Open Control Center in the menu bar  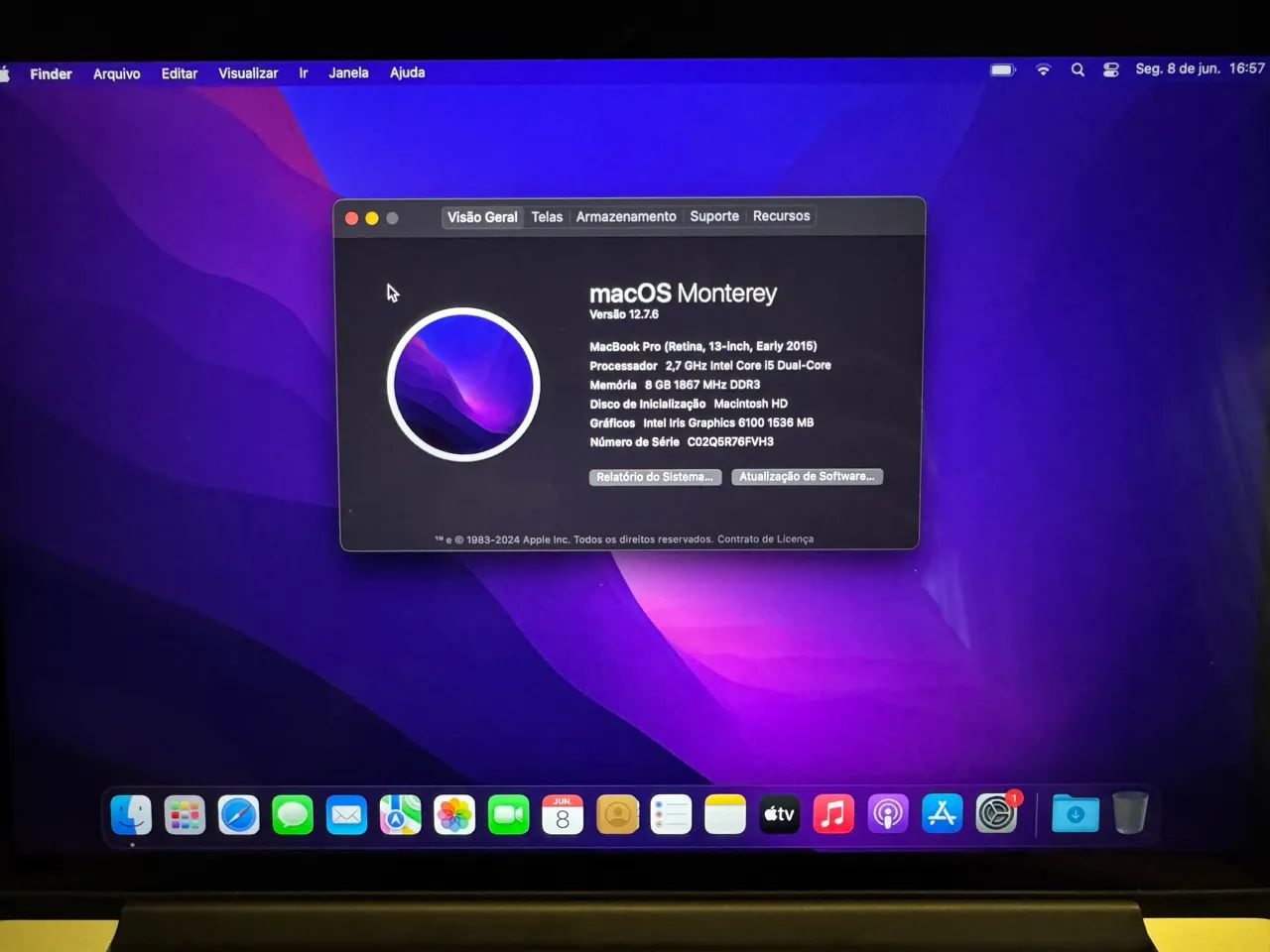(1111, 69)
